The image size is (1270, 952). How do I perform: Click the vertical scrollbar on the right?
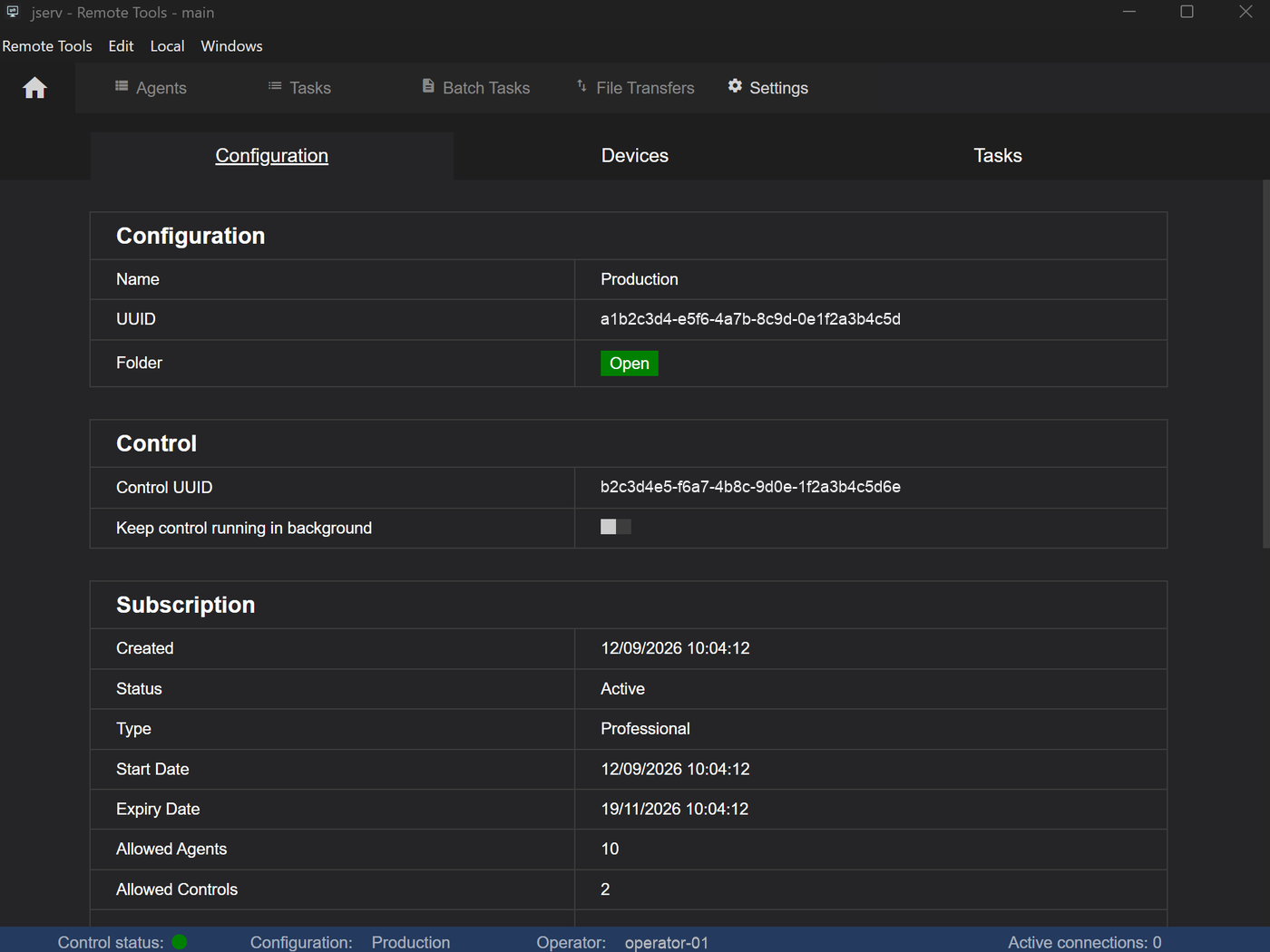(x=1266, y=363)
